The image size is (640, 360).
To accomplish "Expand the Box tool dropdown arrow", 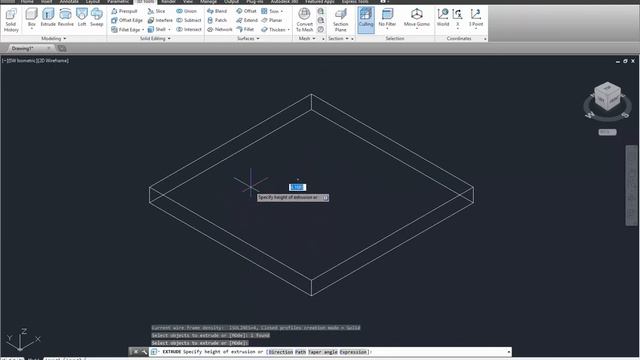I will click(x=31, y=29).
